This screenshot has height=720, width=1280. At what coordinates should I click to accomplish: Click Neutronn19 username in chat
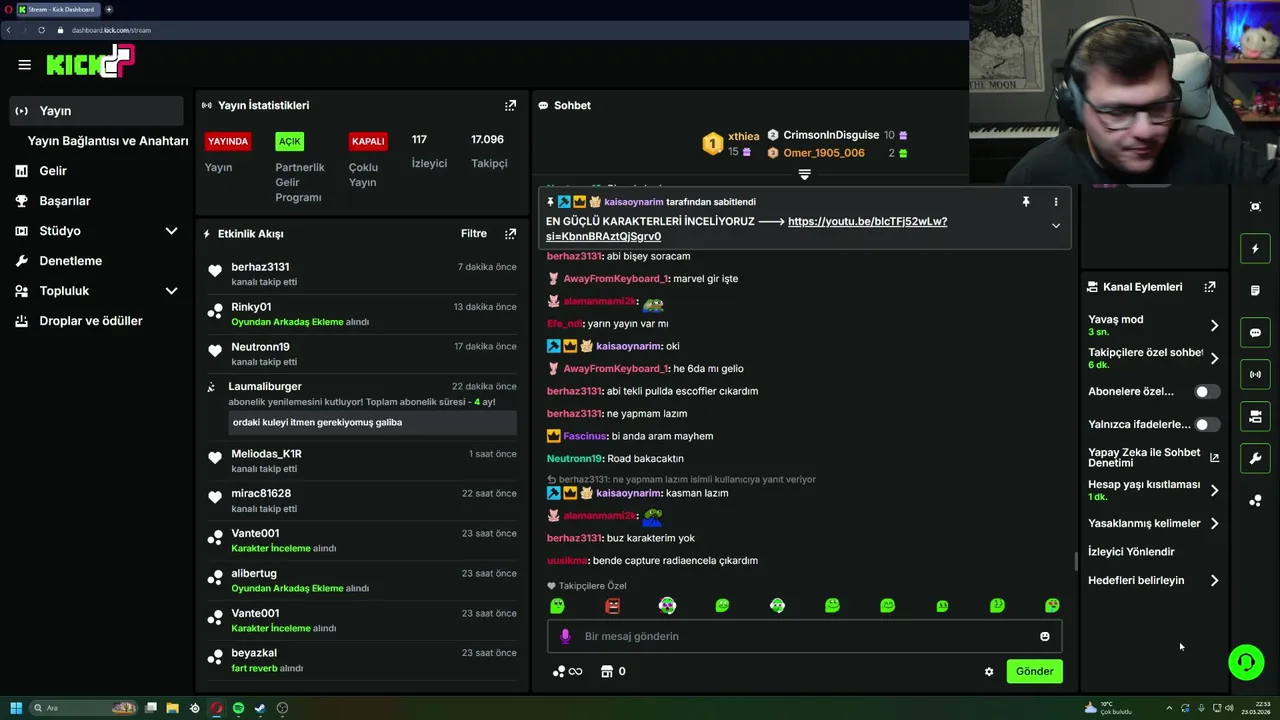point(575,459)
